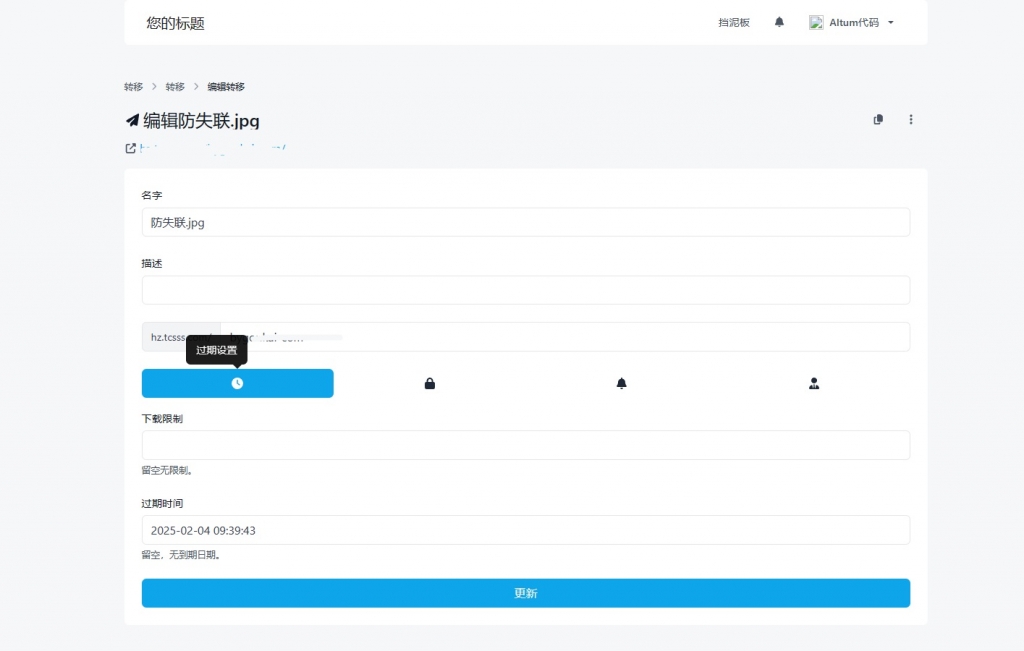This screenshot has width=1024, height=651.
Task: Click the notification bell in the top header
Action: click(779, 22)
